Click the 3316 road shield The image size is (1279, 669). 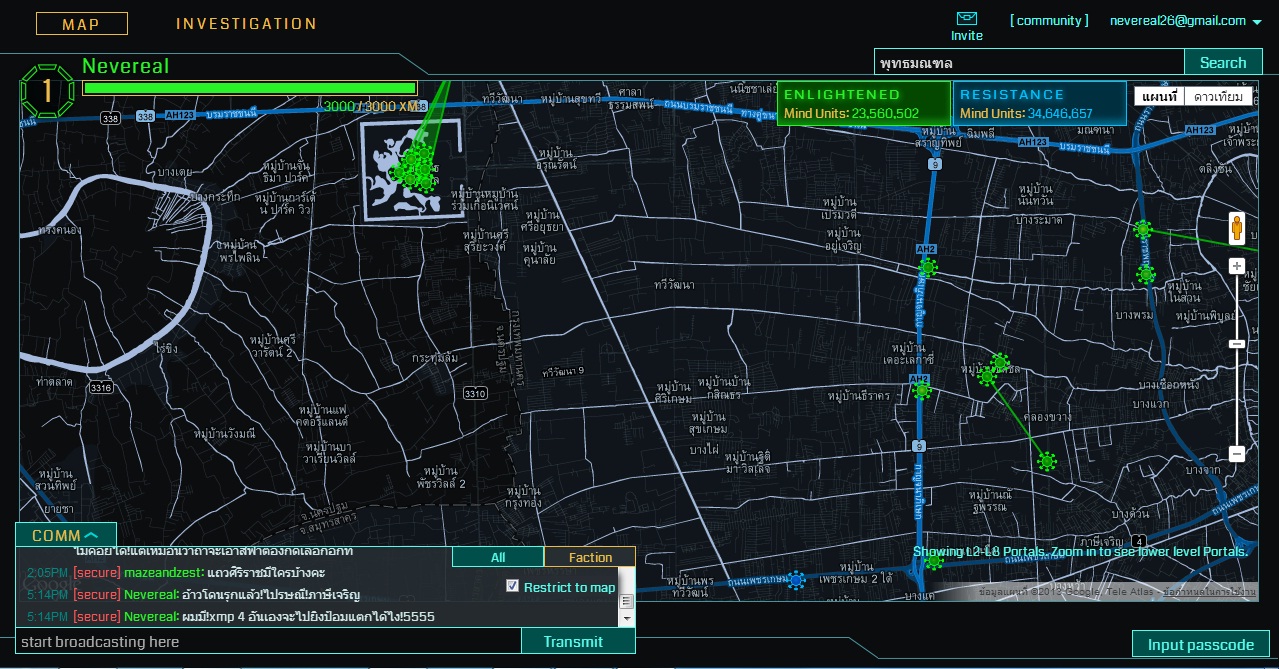tap(100, 387)
